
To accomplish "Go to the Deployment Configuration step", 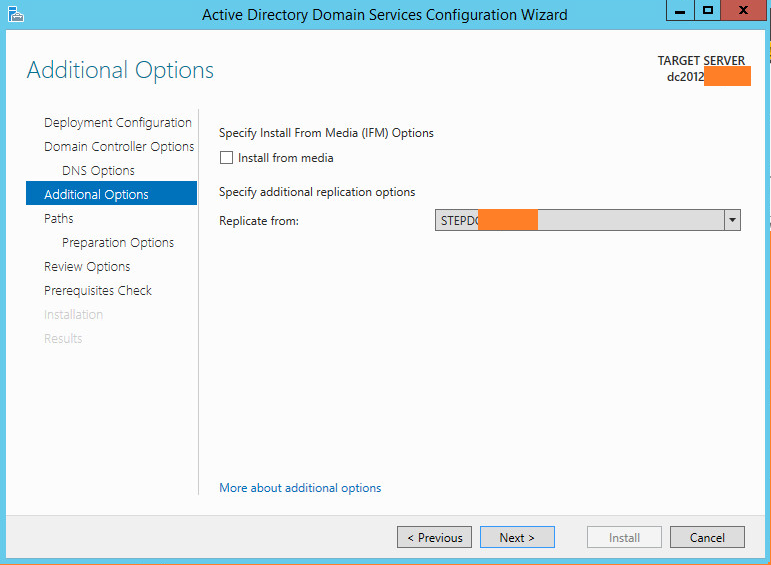I will [117, 123].
